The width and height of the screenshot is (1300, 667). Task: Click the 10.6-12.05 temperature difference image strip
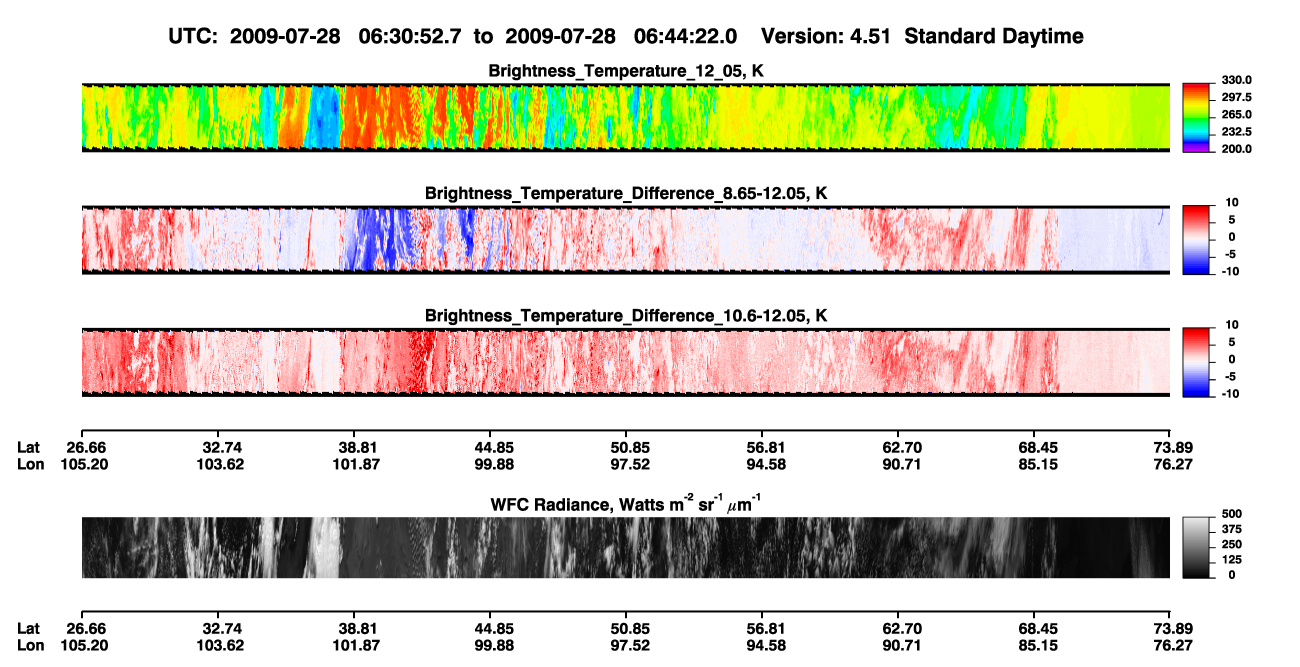pyautogui.click(x=626, y=361)
